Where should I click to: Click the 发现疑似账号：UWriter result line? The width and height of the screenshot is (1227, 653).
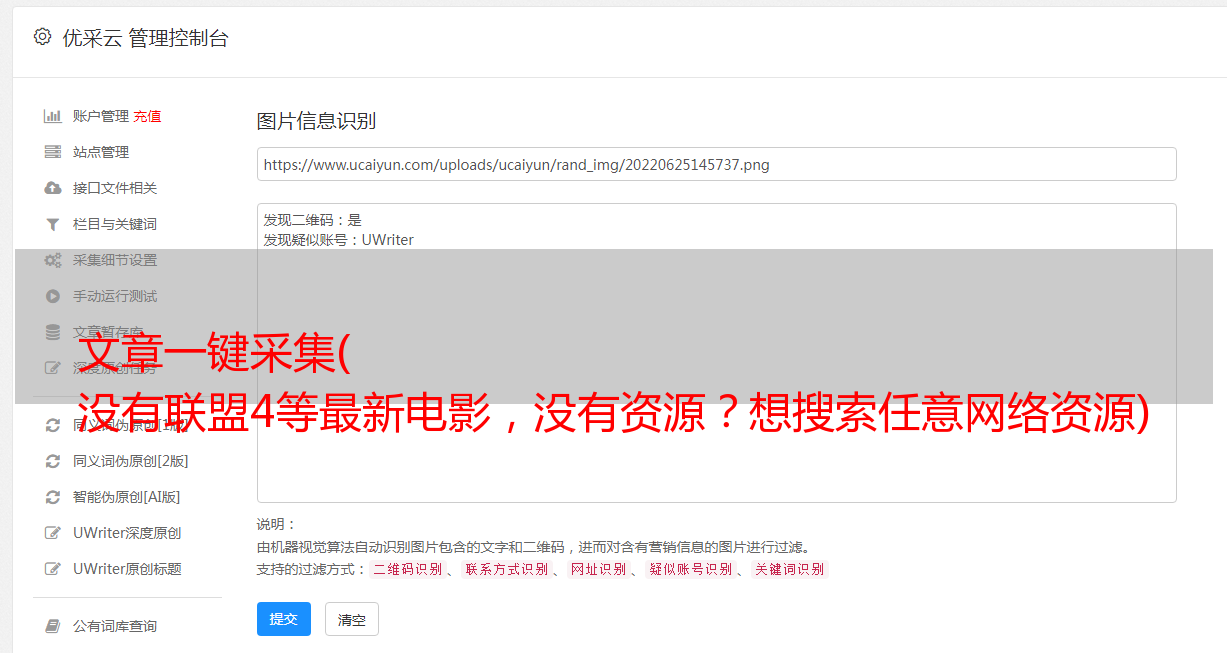point(339,240)
